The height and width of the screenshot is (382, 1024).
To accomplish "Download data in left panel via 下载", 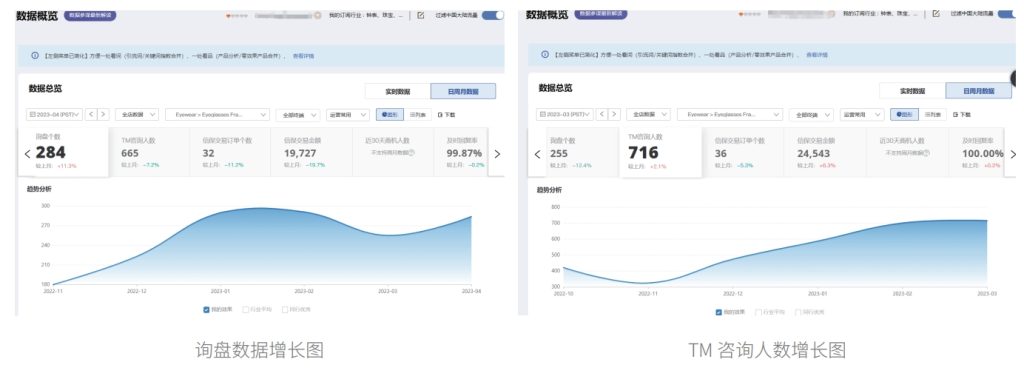I will [x=447, y=114].
